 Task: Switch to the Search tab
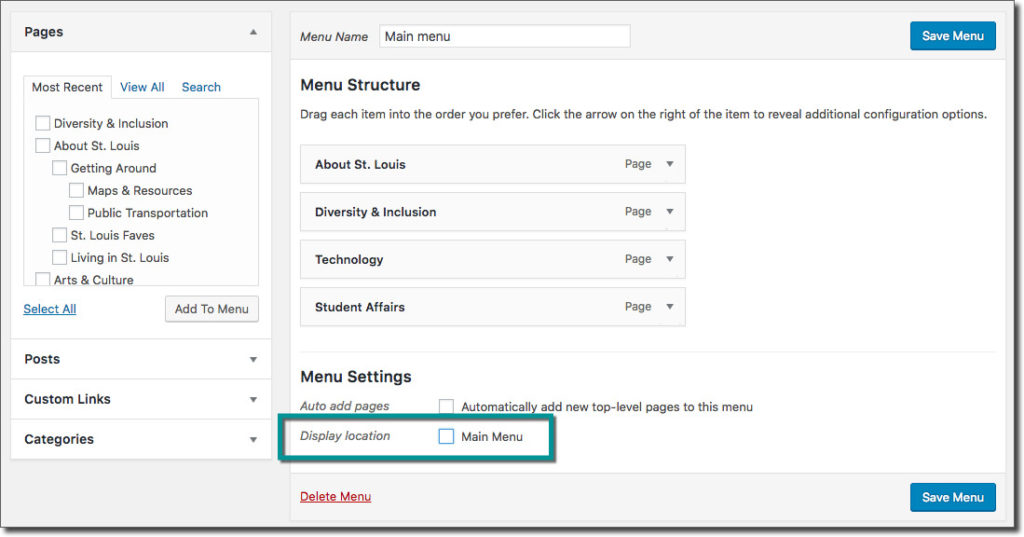(201, 87)
